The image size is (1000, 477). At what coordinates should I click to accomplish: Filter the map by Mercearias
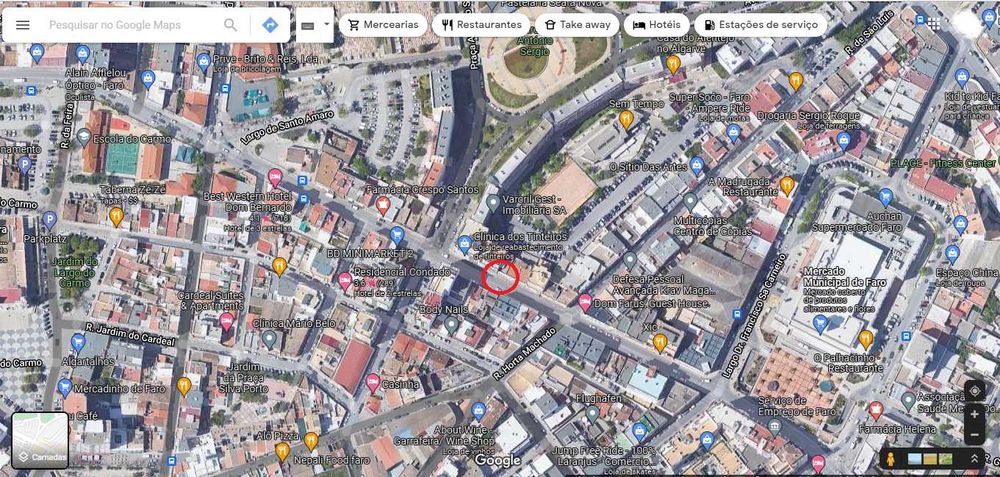pyautogui.click(x=383, y=25)
